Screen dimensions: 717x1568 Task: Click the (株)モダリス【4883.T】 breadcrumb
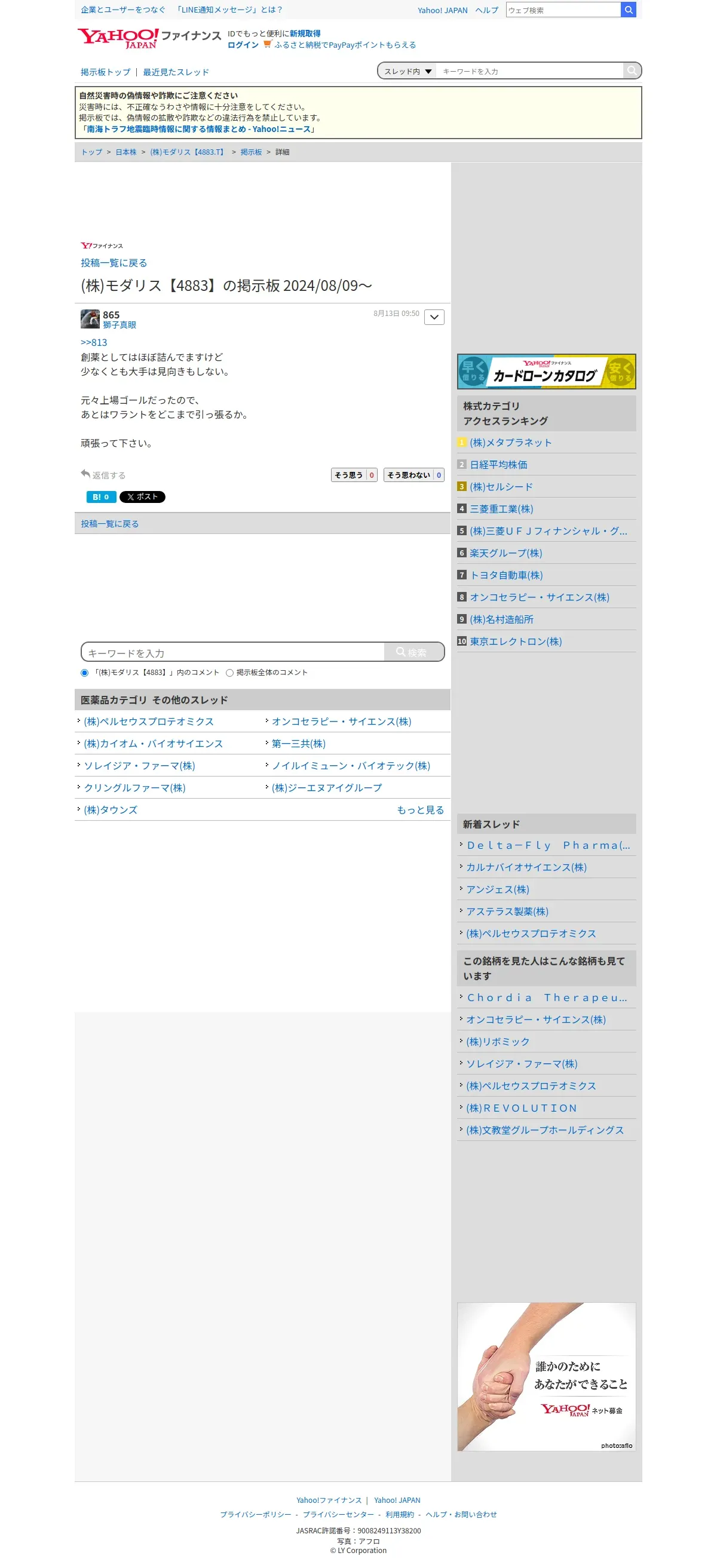coord(188,152)
